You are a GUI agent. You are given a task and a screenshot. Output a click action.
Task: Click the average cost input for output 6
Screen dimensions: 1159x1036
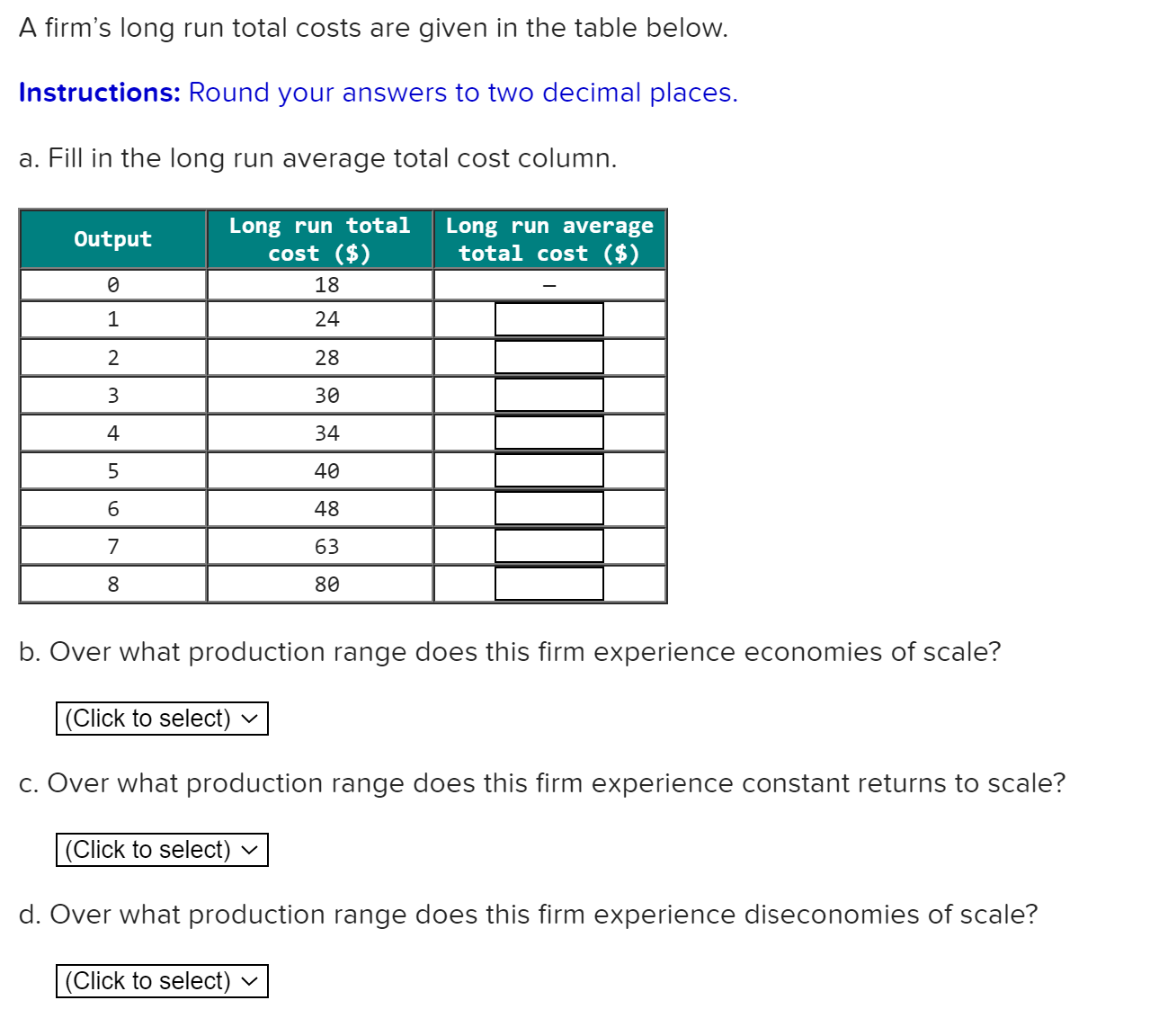(548, 507)
